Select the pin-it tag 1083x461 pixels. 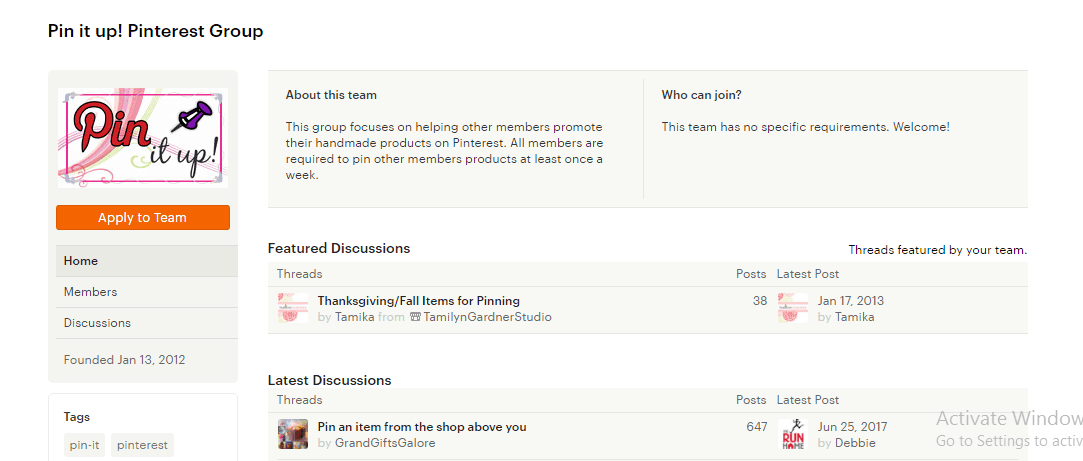click(x=84, y=445)
